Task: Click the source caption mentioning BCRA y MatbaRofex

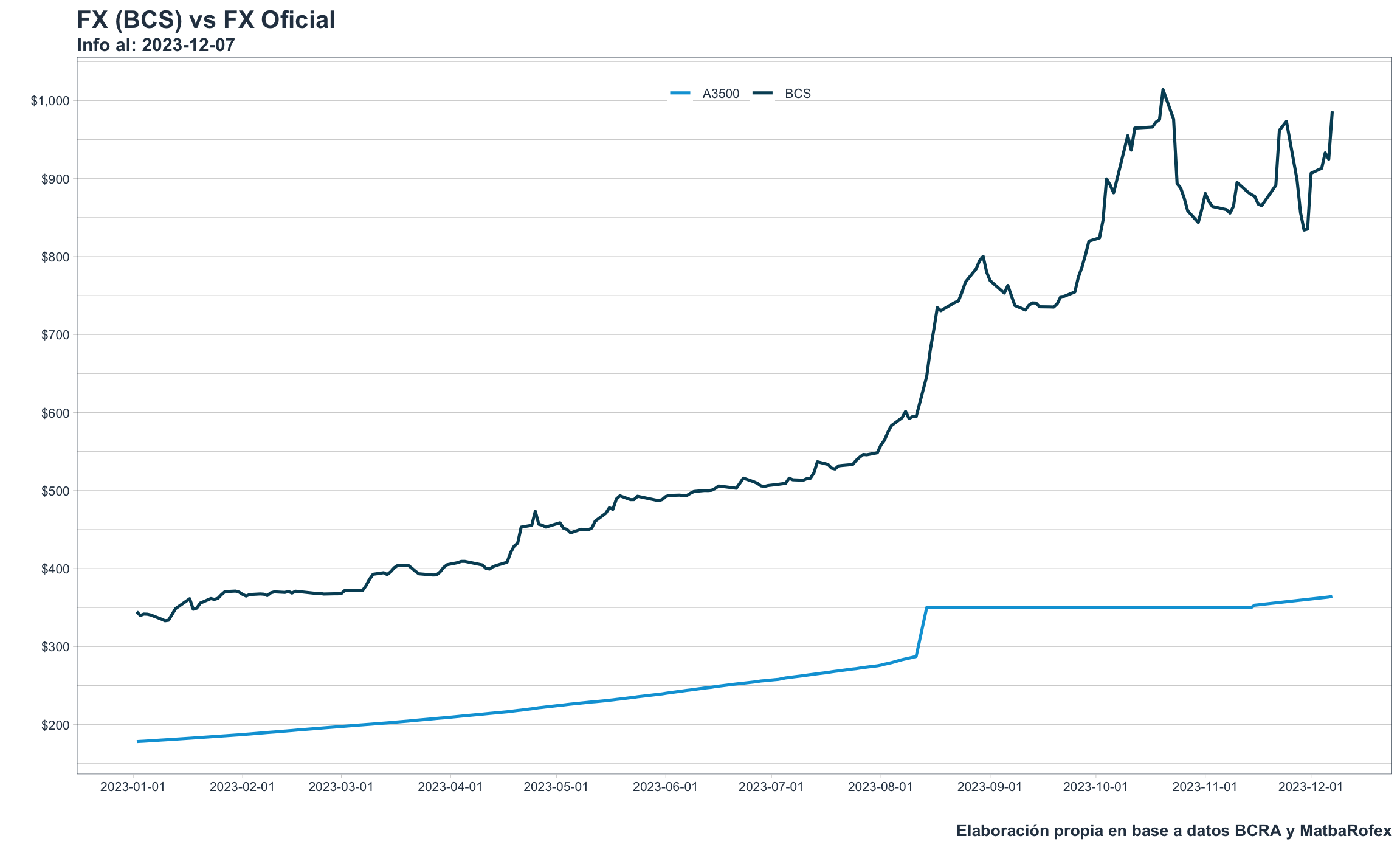Action: click(x=1173, y=831)
